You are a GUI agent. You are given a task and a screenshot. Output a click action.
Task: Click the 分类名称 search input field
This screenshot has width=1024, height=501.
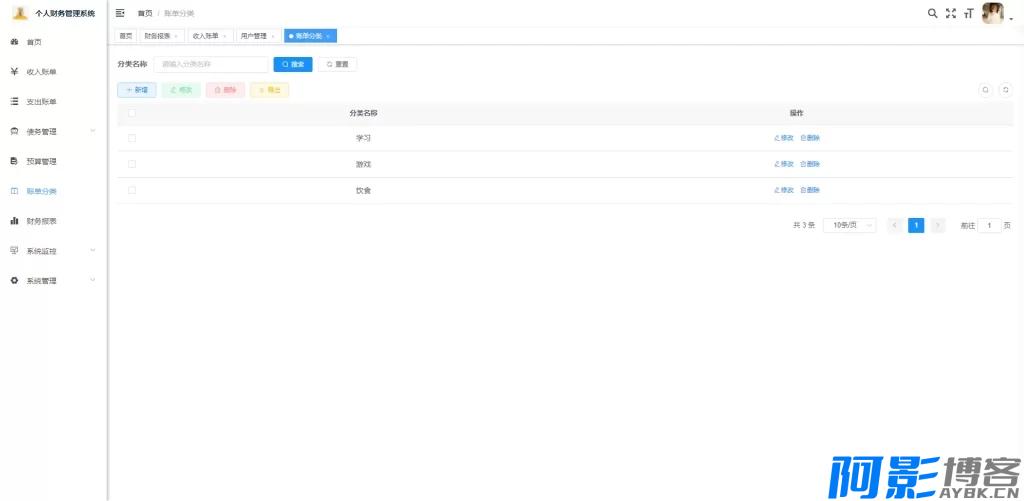211,64
